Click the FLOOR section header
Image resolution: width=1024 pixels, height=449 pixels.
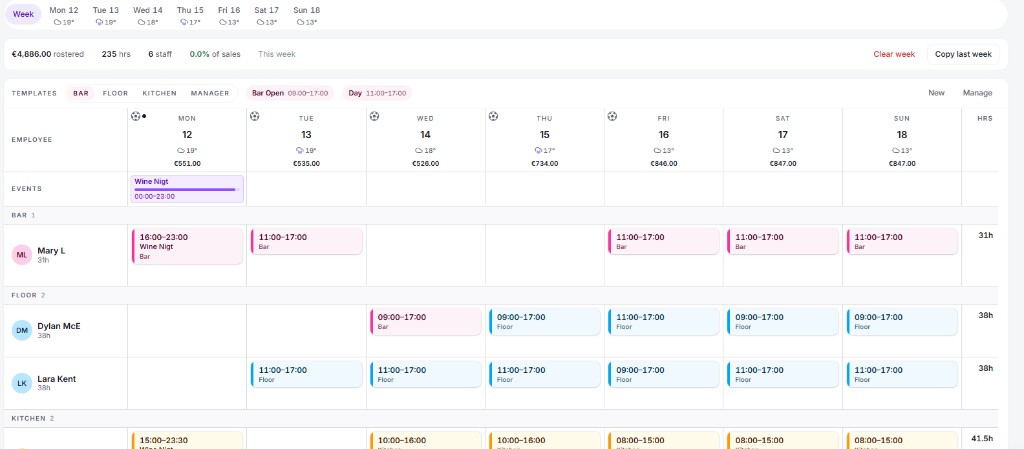tap(501, 295)
